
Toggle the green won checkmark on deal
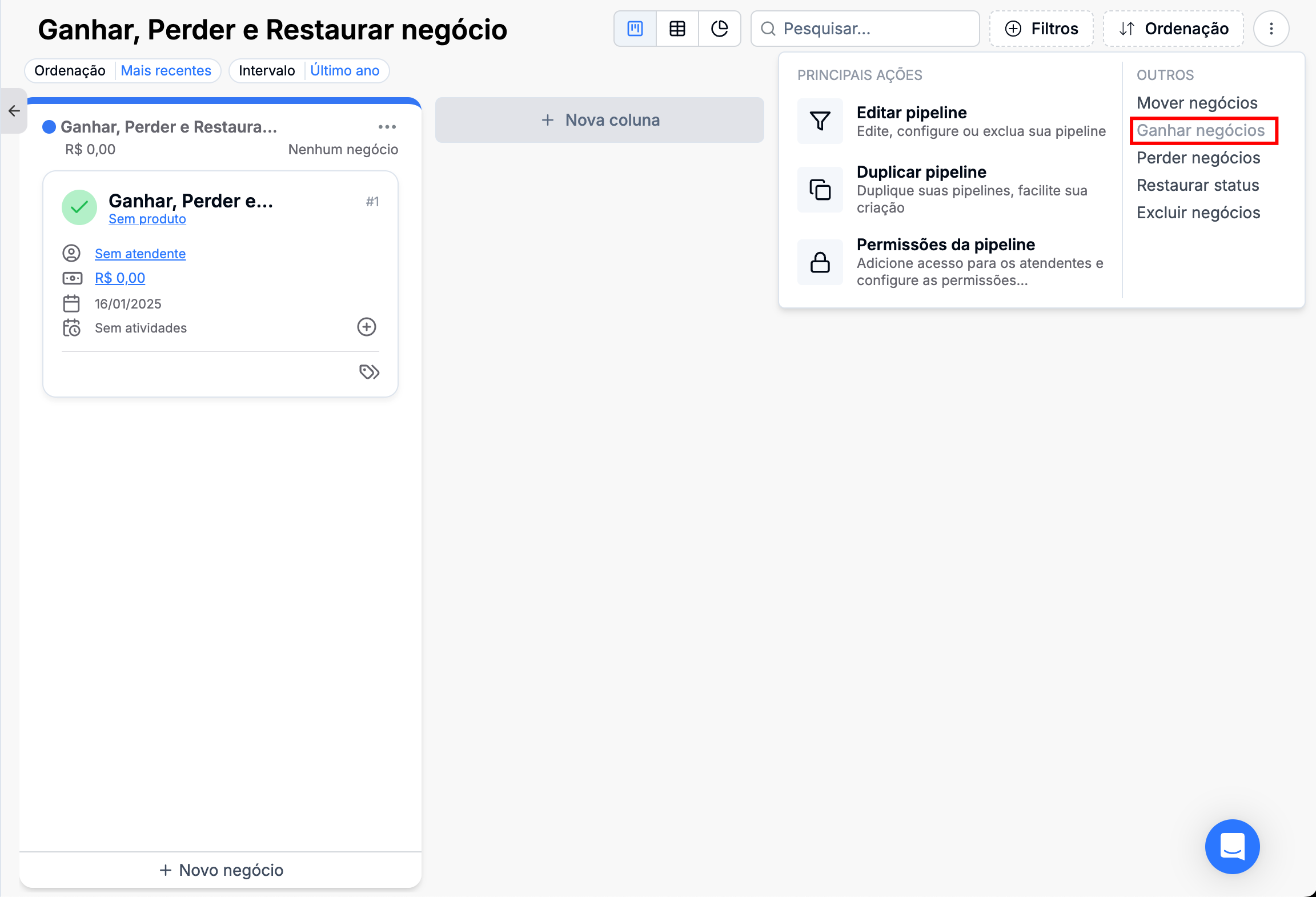click(x=79, y=207)
